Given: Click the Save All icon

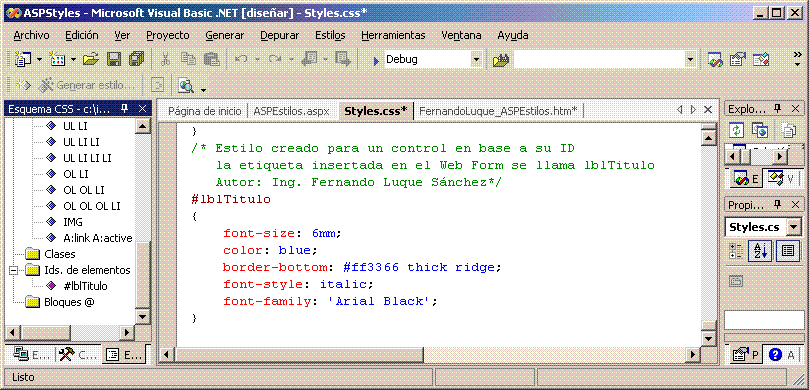Looking at the screenshot, I should pos(137,59).
